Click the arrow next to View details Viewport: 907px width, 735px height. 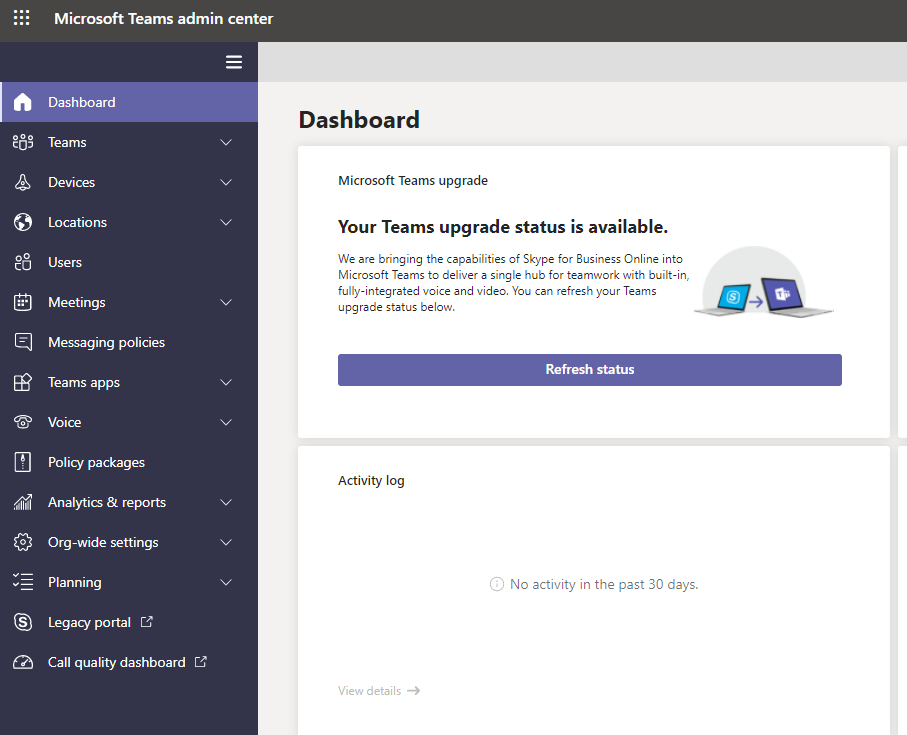(x=414, y=690)
